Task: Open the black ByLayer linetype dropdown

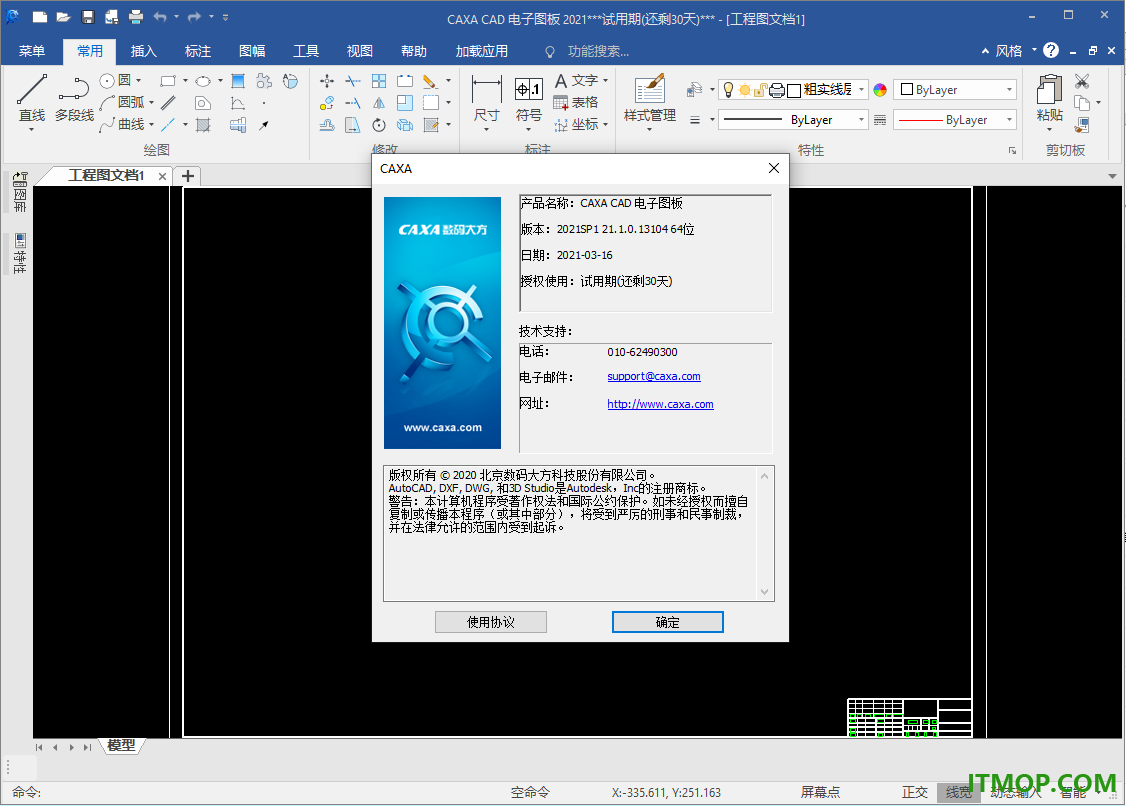Action: [794, 120]
